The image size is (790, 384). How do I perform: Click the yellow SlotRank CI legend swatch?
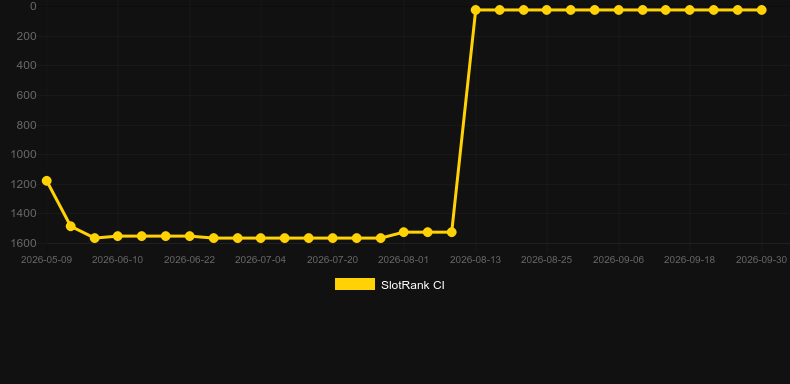[355, 284]
